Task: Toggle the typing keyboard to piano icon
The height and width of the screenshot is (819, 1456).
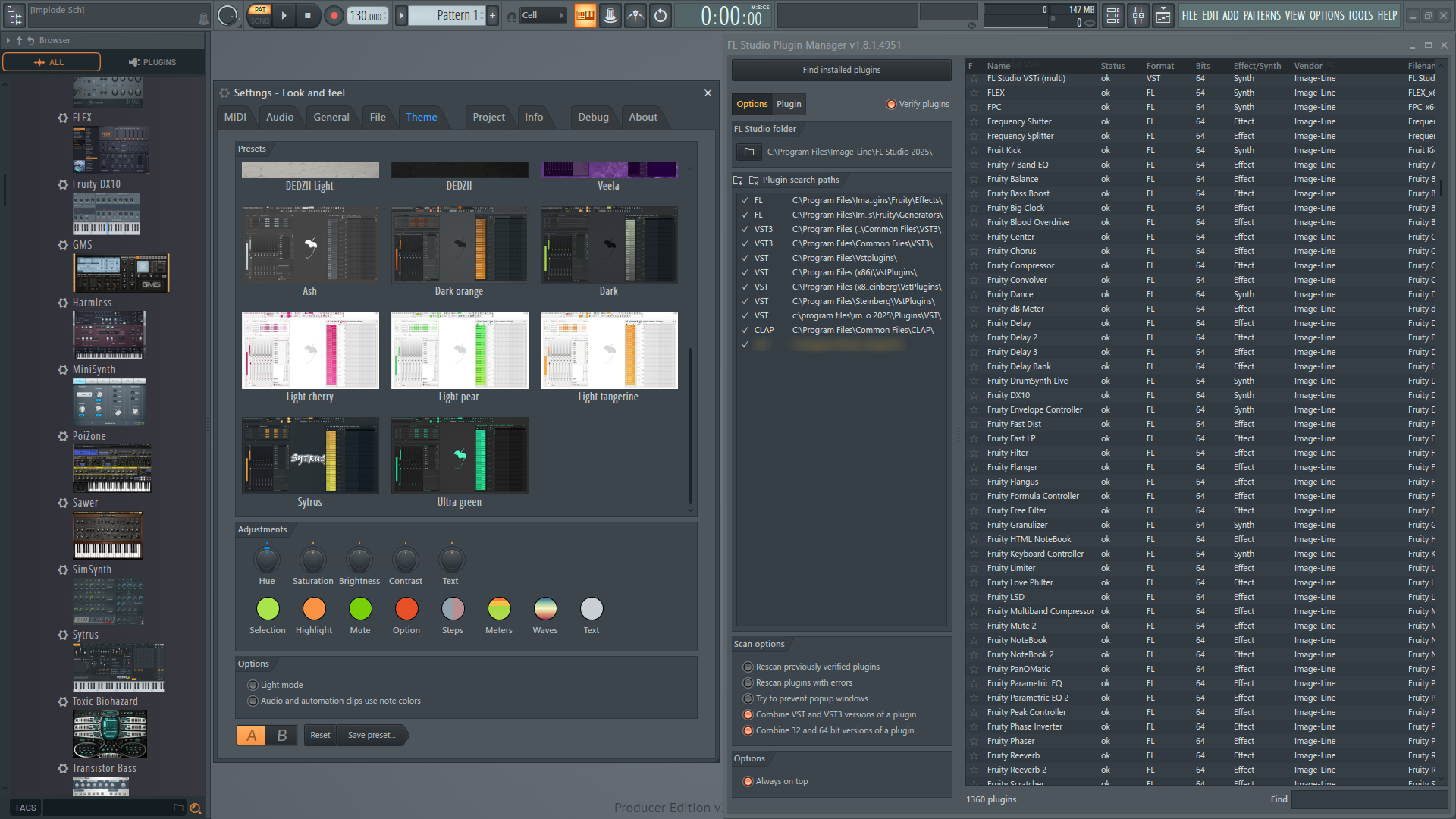Action: click(585, 15)
